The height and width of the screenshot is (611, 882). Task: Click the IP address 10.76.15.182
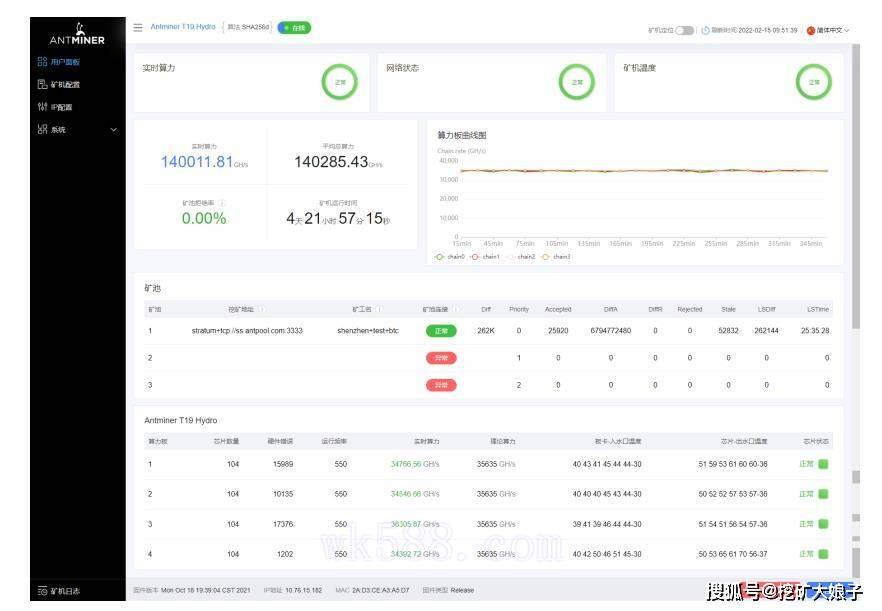point(304,590)
